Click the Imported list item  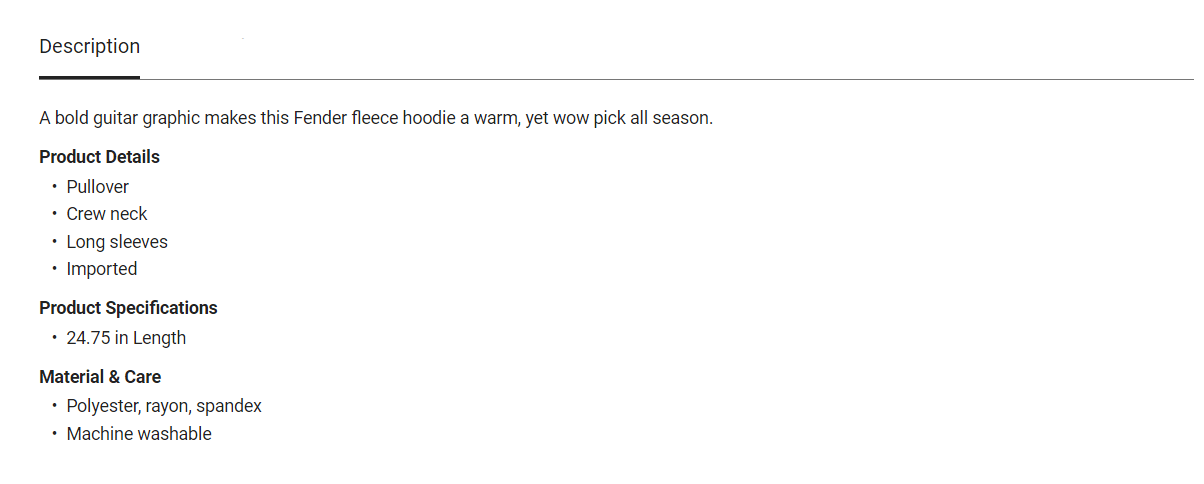click(101, 269)
